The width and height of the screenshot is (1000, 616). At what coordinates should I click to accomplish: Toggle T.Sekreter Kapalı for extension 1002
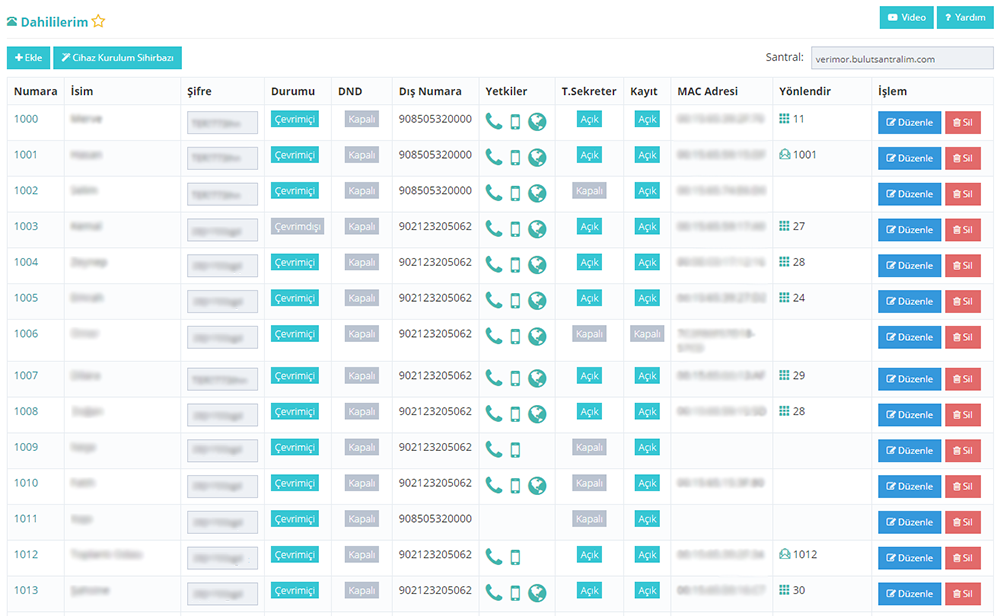point(589,191)
